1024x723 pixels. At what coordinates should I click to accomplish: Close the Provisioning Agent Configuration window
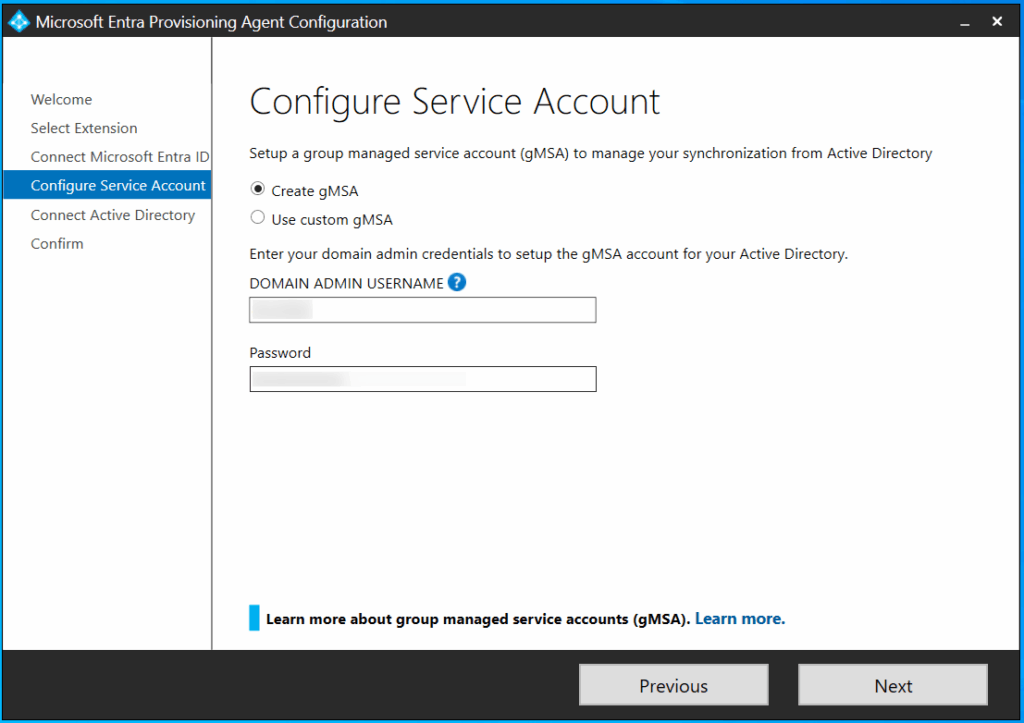tap(997, 21)
